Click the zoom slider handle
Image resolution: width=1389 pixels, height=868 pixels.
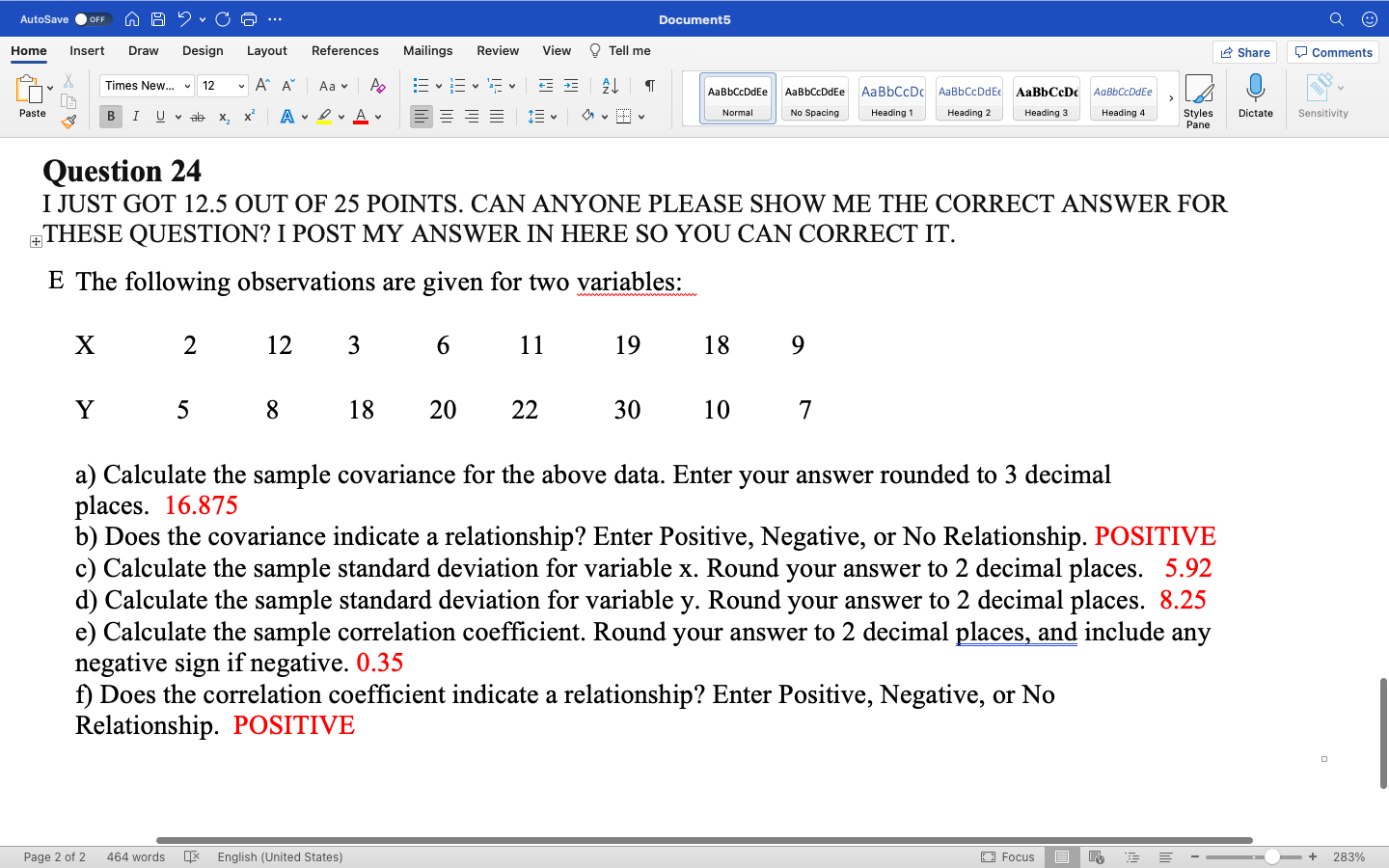(x=1272, y=856)
